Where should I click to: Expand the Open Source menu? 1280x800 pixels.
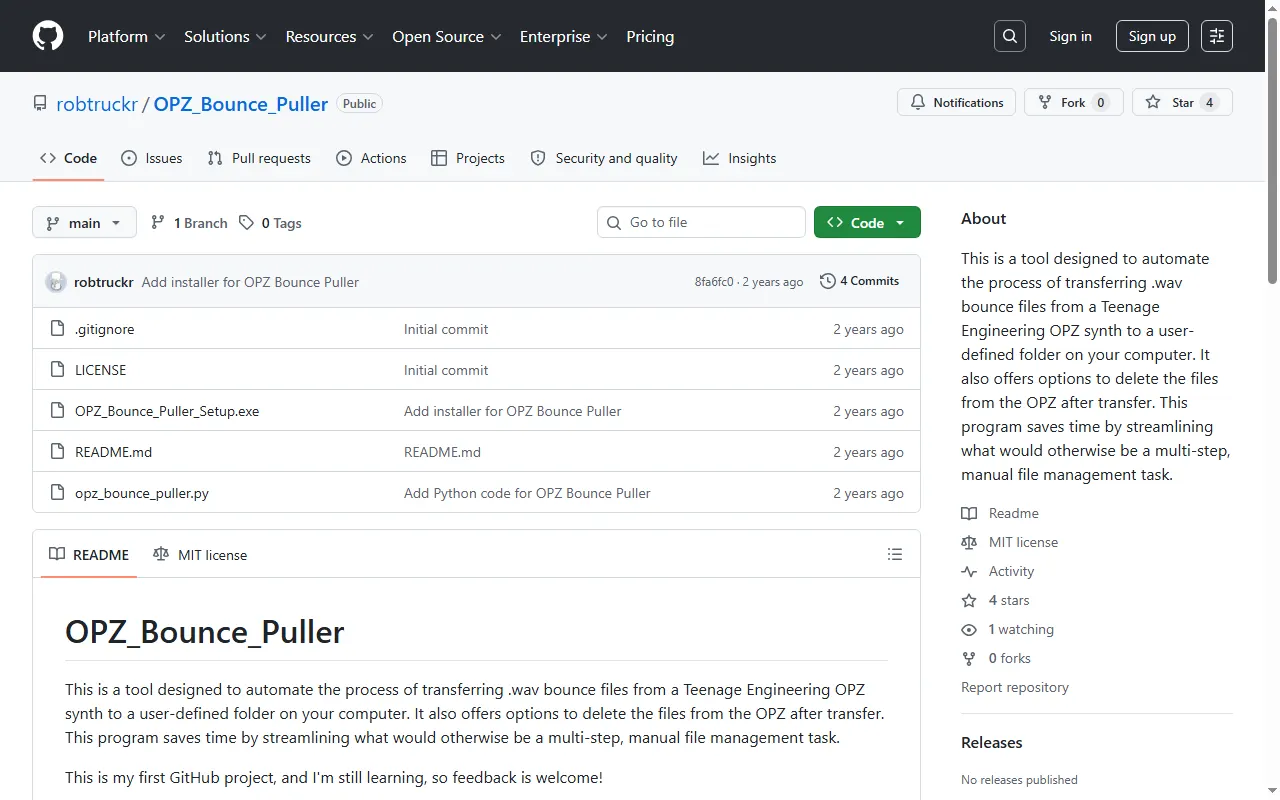[447, 36]
